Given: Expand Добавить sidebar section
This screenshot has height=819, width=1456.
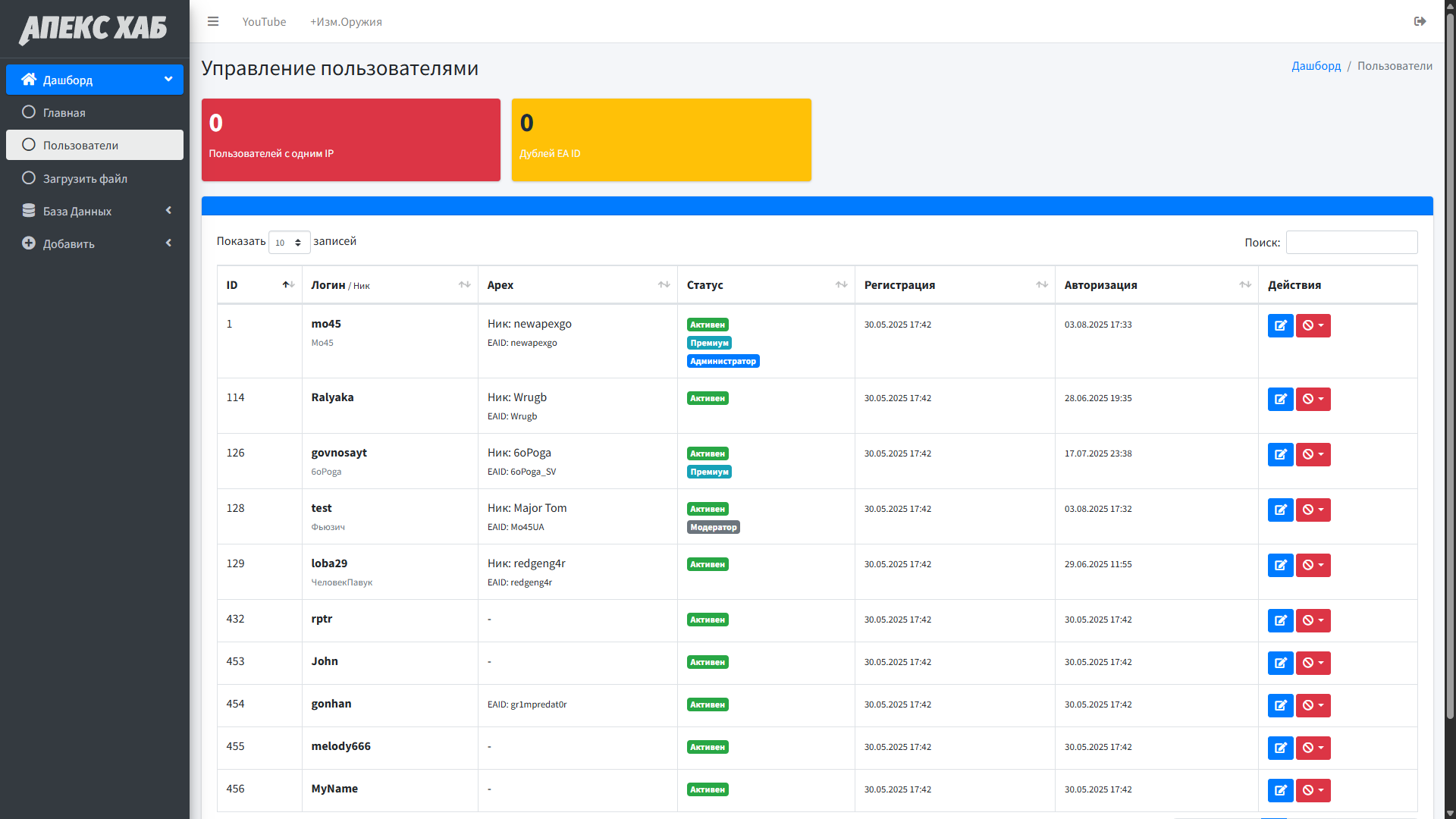Looking at the screenshot, I should 95,243.
